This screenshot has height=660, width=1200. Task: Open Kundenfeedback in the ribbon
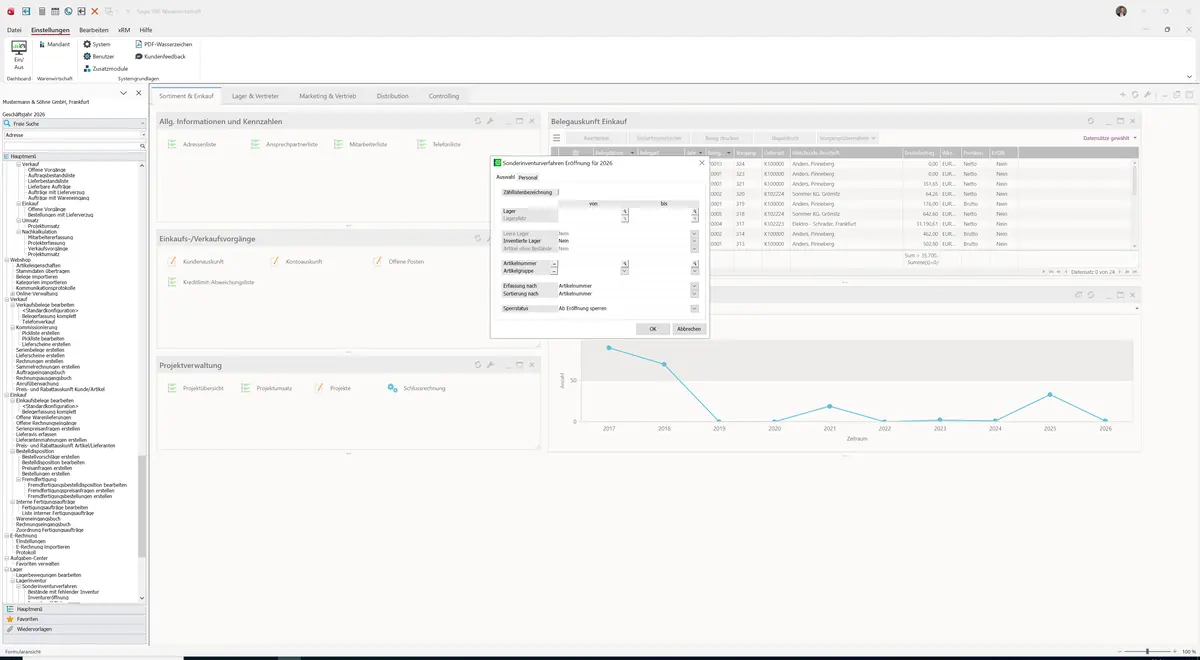[x=160, y=56]
